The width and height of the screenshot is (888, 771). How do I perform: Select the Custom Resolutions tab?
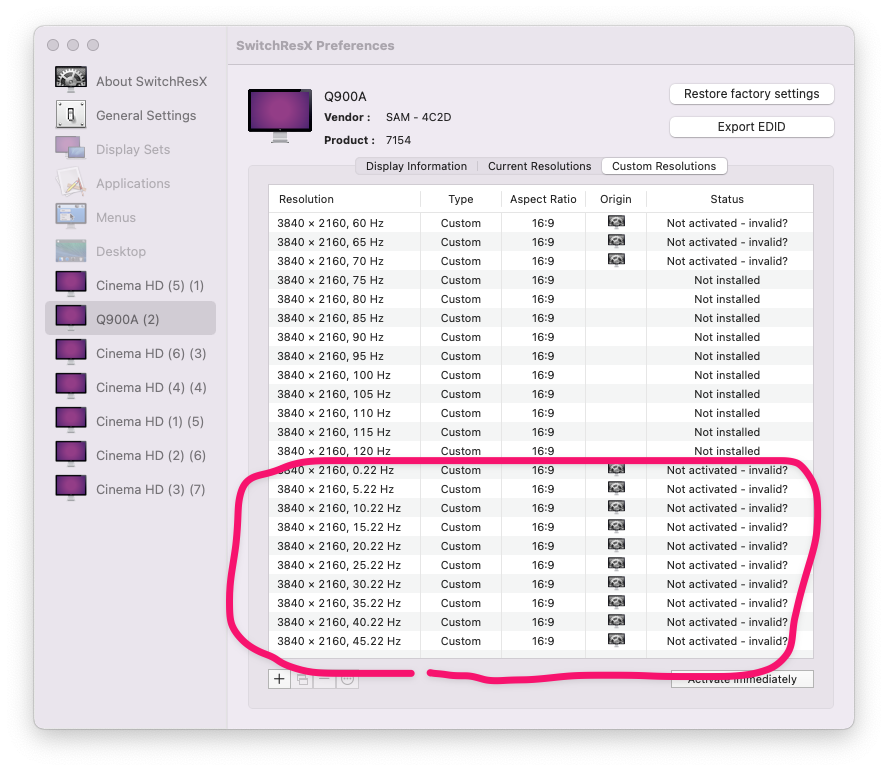point(664,166)
